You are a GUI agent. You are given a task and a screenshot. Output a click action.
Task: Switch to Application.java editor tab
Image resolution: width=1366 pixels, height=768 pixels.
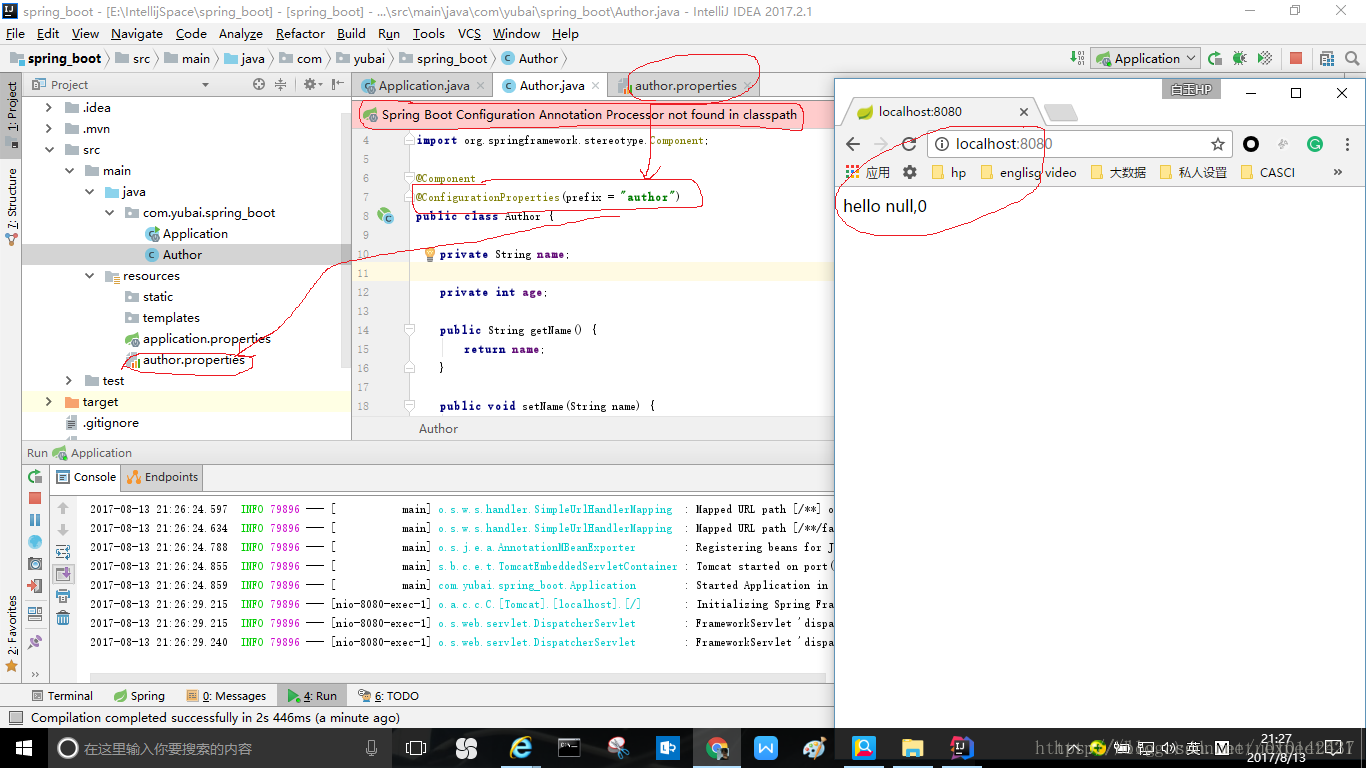423,86
